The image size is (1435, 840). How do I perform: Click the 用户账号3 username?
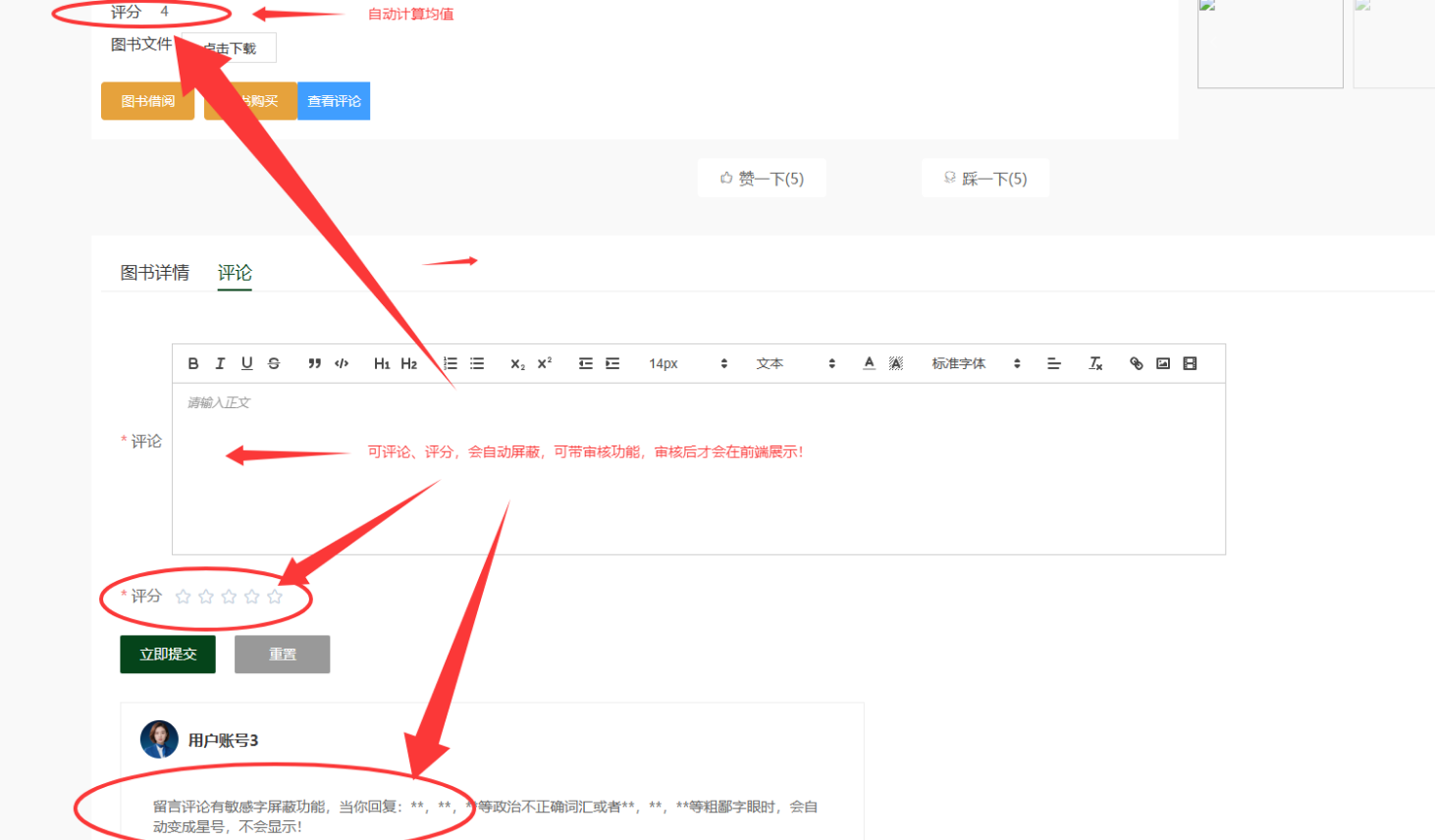click(x=223, y=740)
